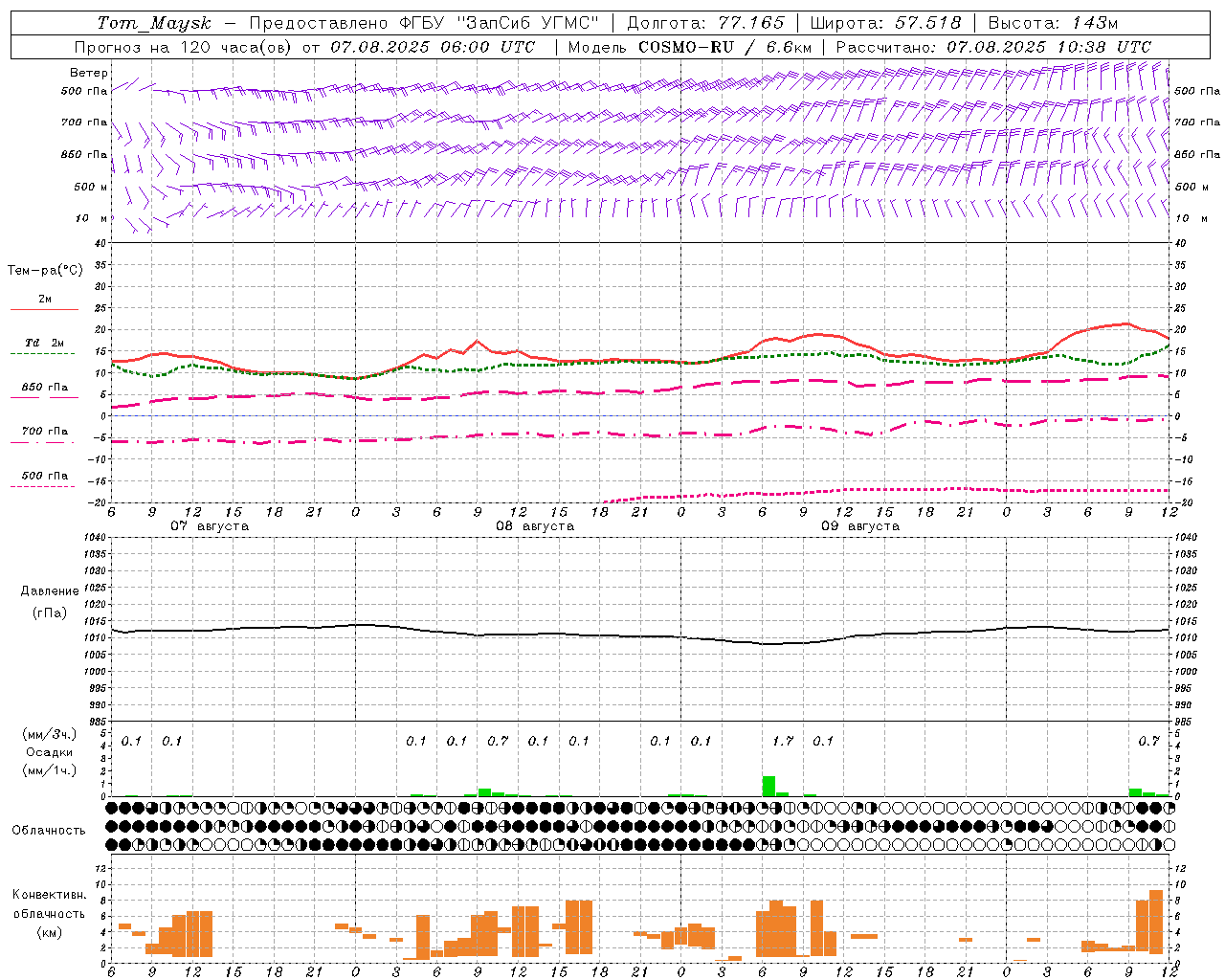Click the tallest orange convective cloud bar
The height and width of the screenshot is (980, 1225).
[1156, 922]
